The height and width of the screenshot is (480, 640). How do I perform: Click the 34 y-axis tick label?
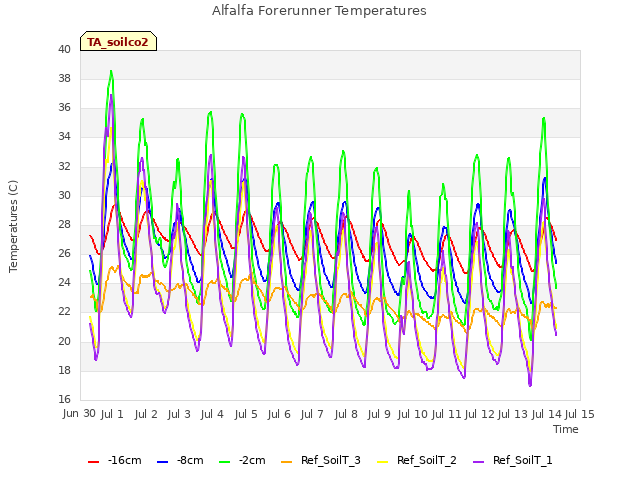coord(64,137)
